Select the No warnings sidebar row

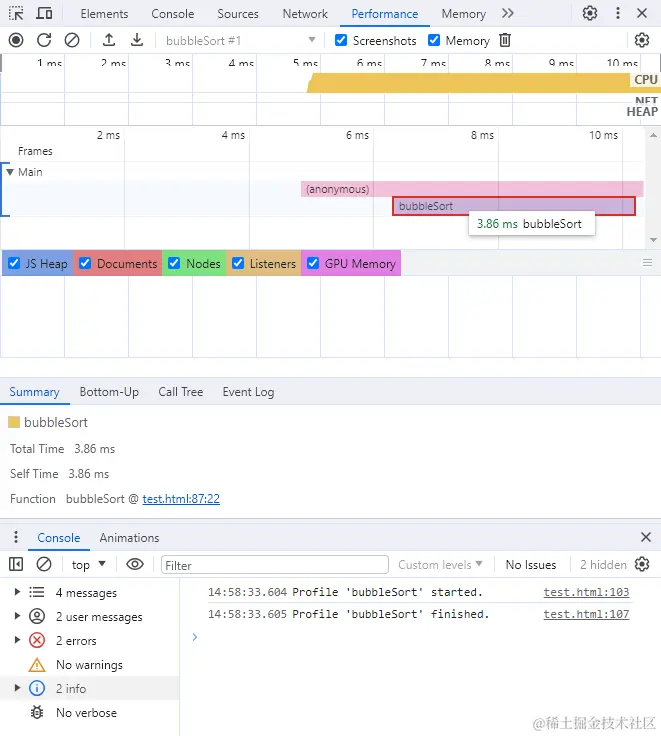(x=89, y=665)
